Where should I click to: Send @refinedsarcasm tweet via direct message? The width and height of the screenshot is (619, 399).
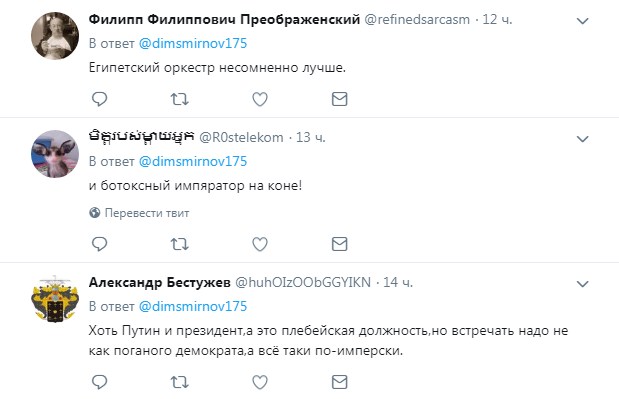(340, 99)
